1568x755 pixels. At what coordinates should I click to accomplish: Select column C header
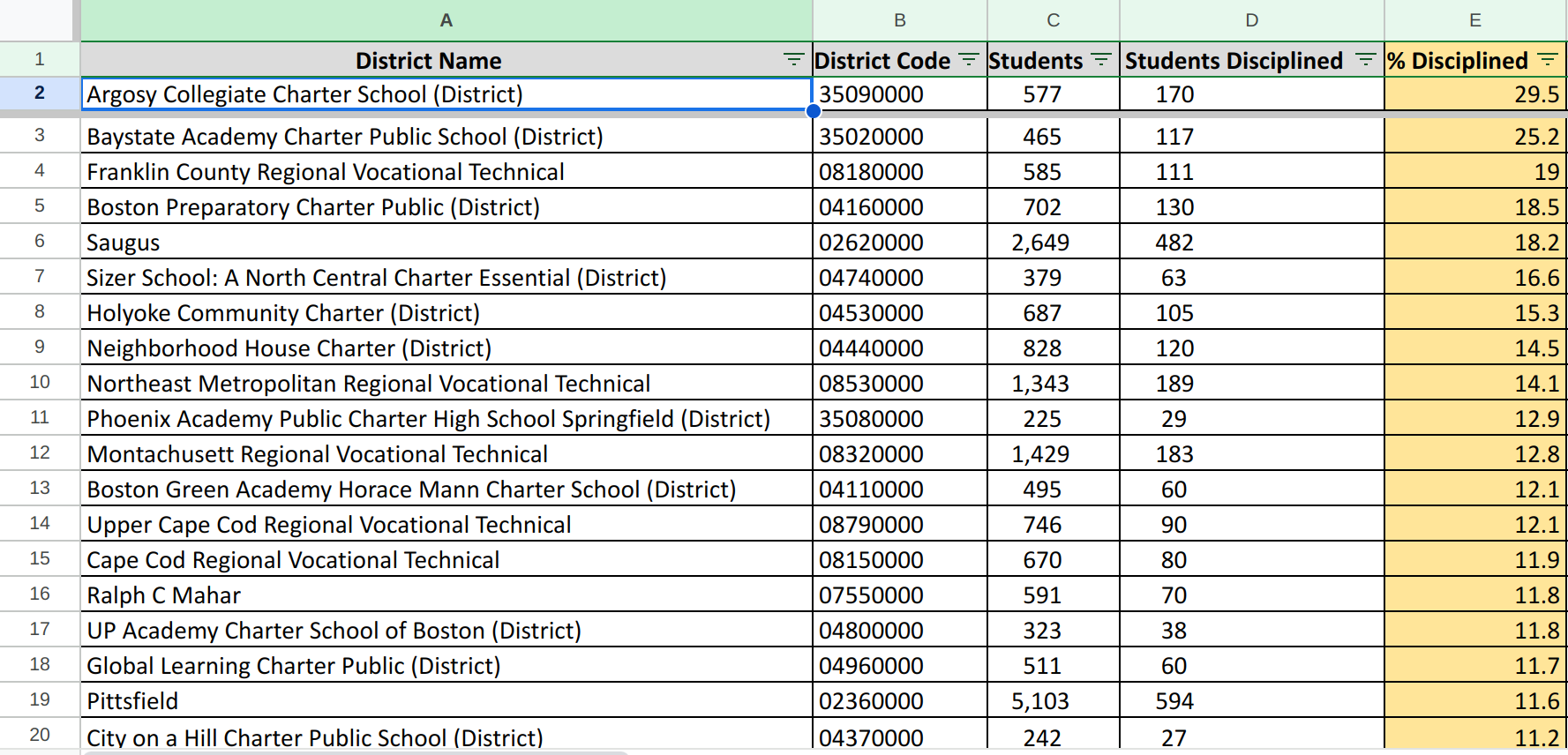coord(1054,20)
